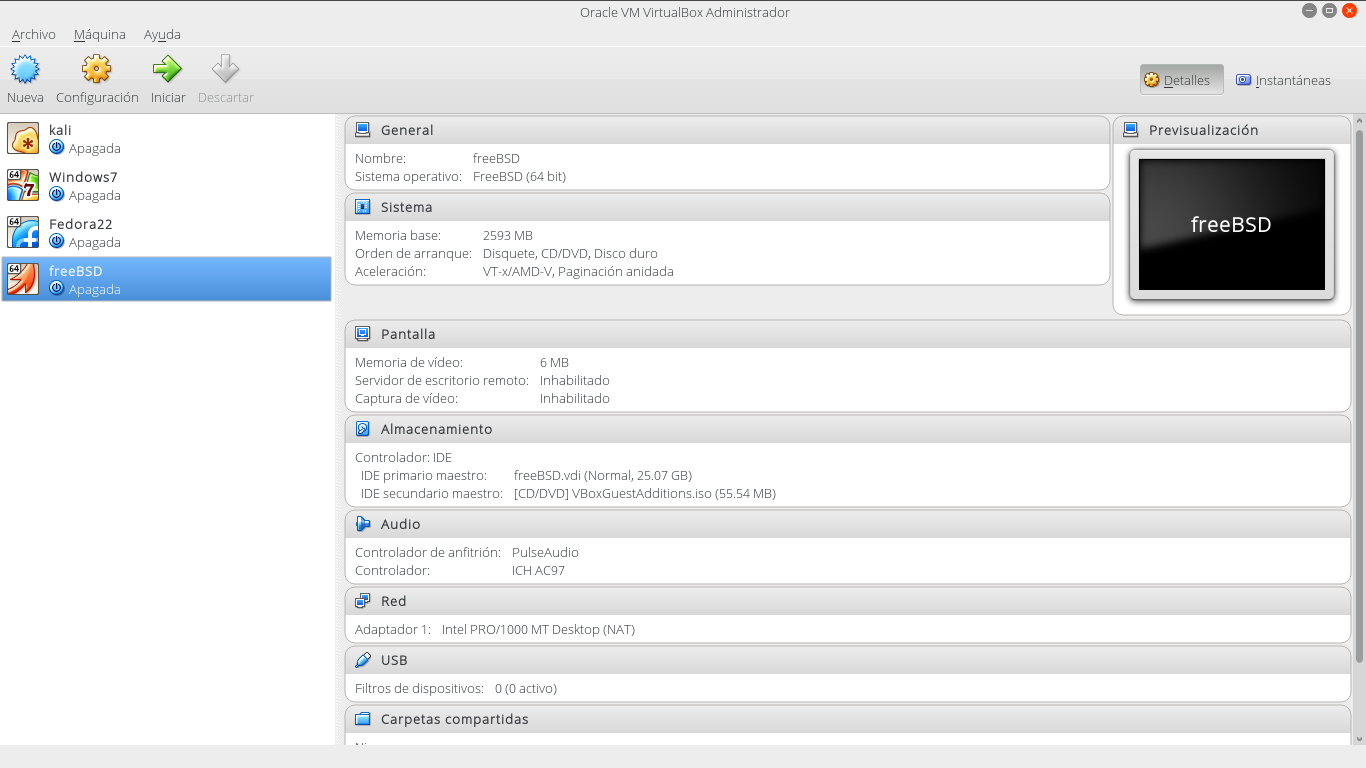Image resolution: width=1366 pixels, height=768 pixels.
Task: Click the operating system value 'FreeBSD (64 bit)'
Action: click(519, 176)
